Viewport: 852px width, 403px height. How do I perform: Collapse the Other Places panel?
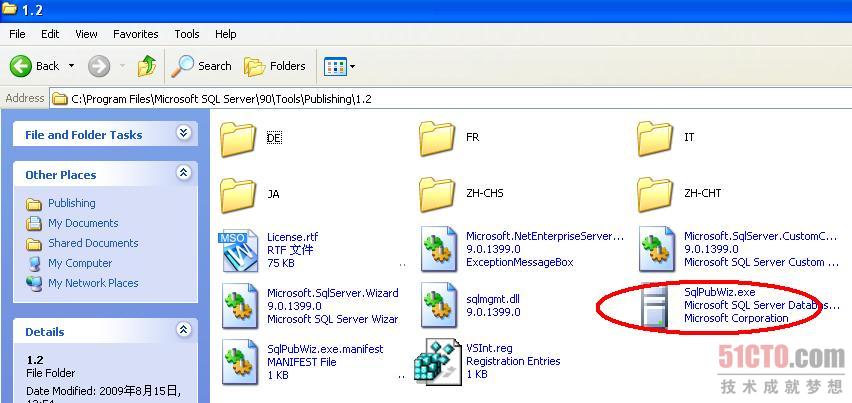pyautogui.click(x=184, y=173)
